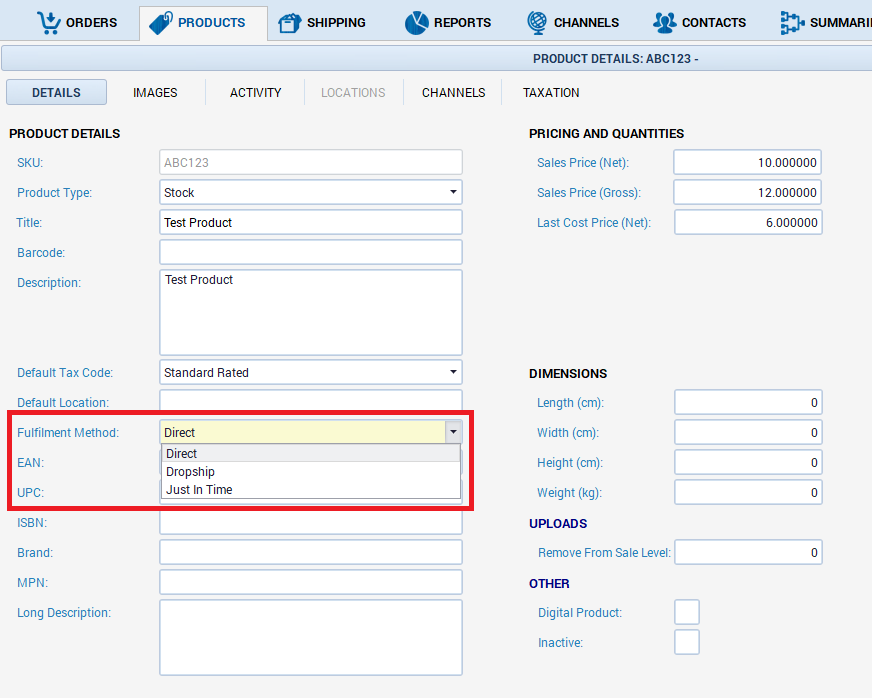Image resolution: width=872 pixels, height=698 pixels.
Task: Select the Locations tab
Action: pyautogui.click(x=353, y=92)
